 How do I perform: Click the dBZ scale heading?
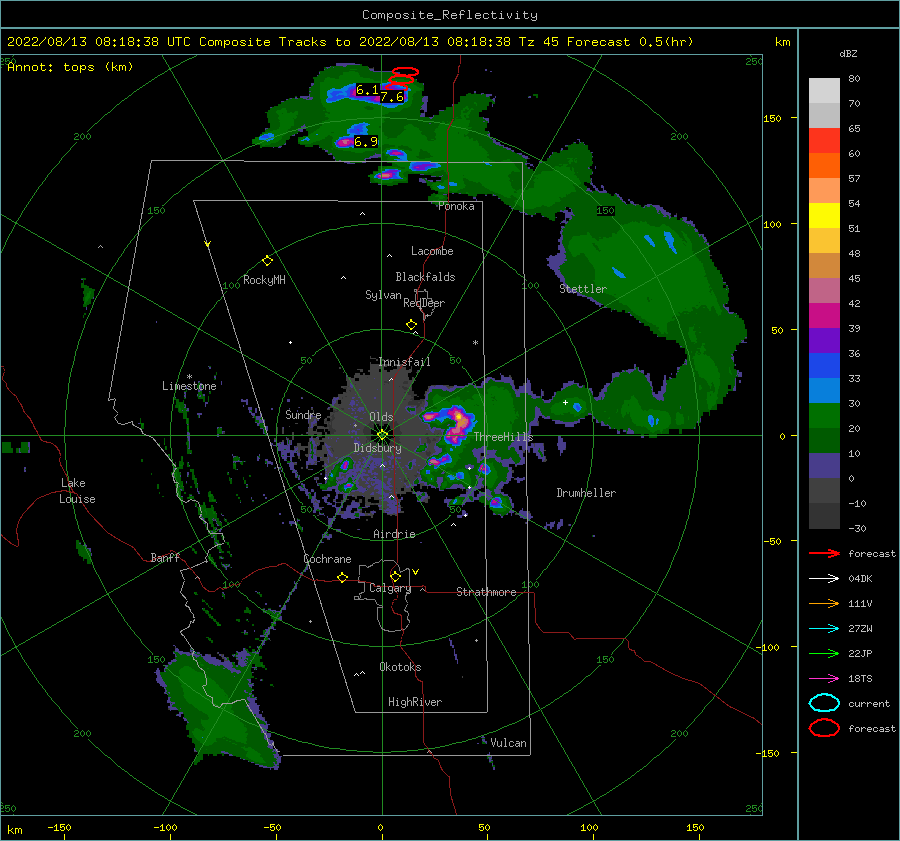[848, 53]
